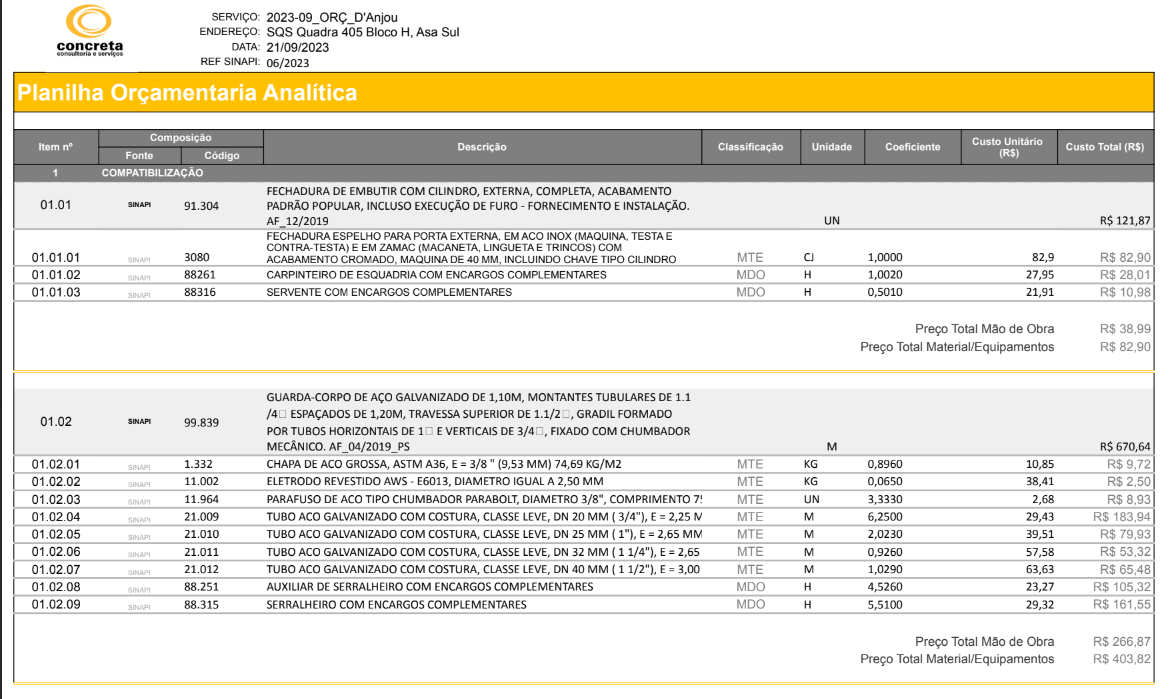Click code 88261
The image size is (1170, 699).
[200, 275]
